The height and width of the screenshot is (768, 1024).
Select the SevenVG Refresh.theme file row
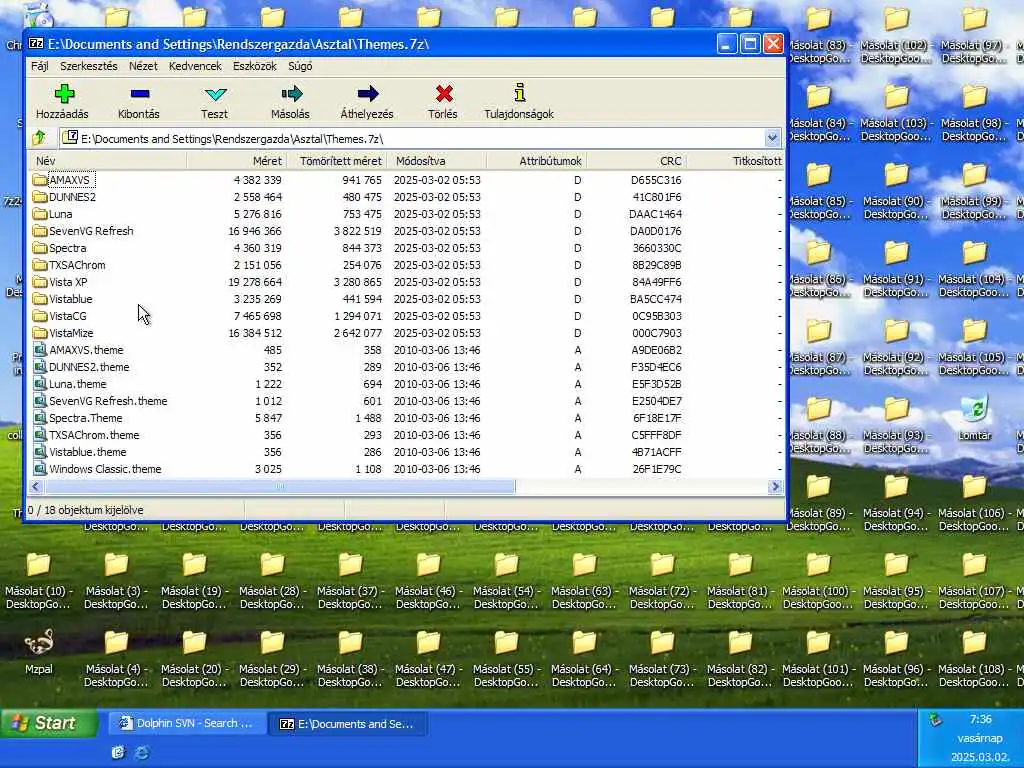coord(405,400)
